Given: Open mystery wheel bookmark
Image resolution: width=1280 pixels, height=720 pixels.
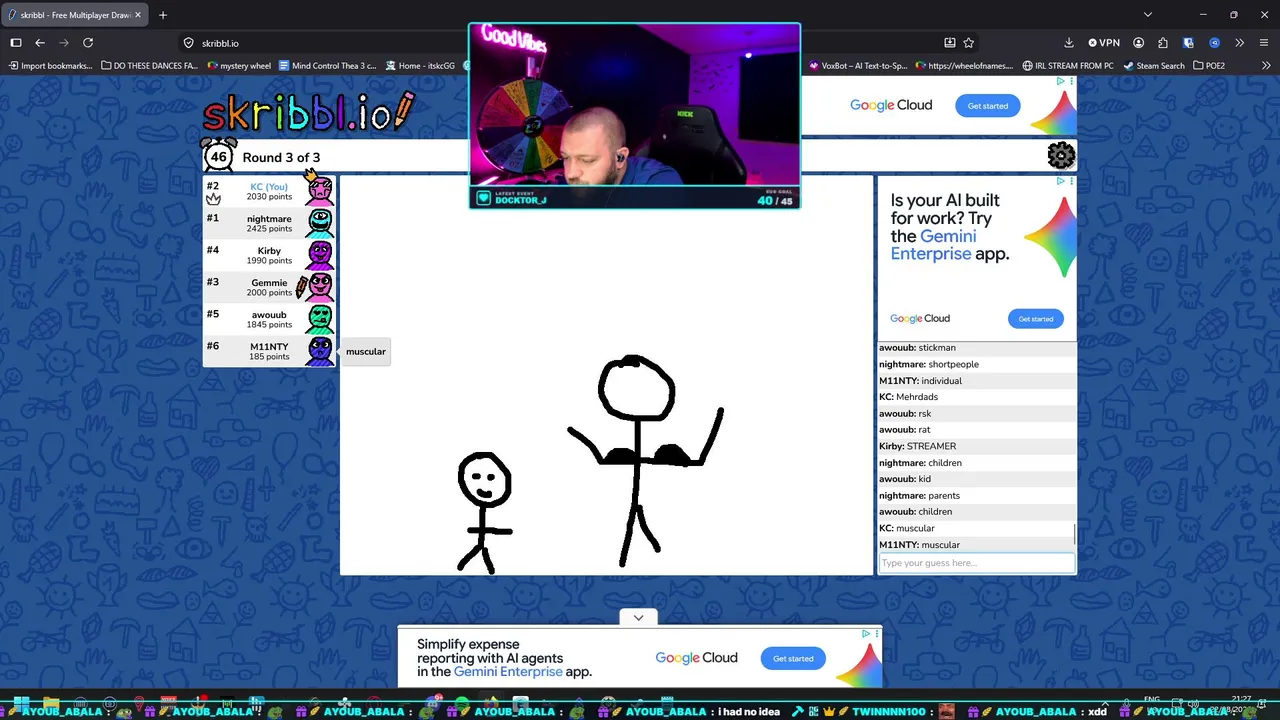Looking at the screenshot, I should coord(239,66).
